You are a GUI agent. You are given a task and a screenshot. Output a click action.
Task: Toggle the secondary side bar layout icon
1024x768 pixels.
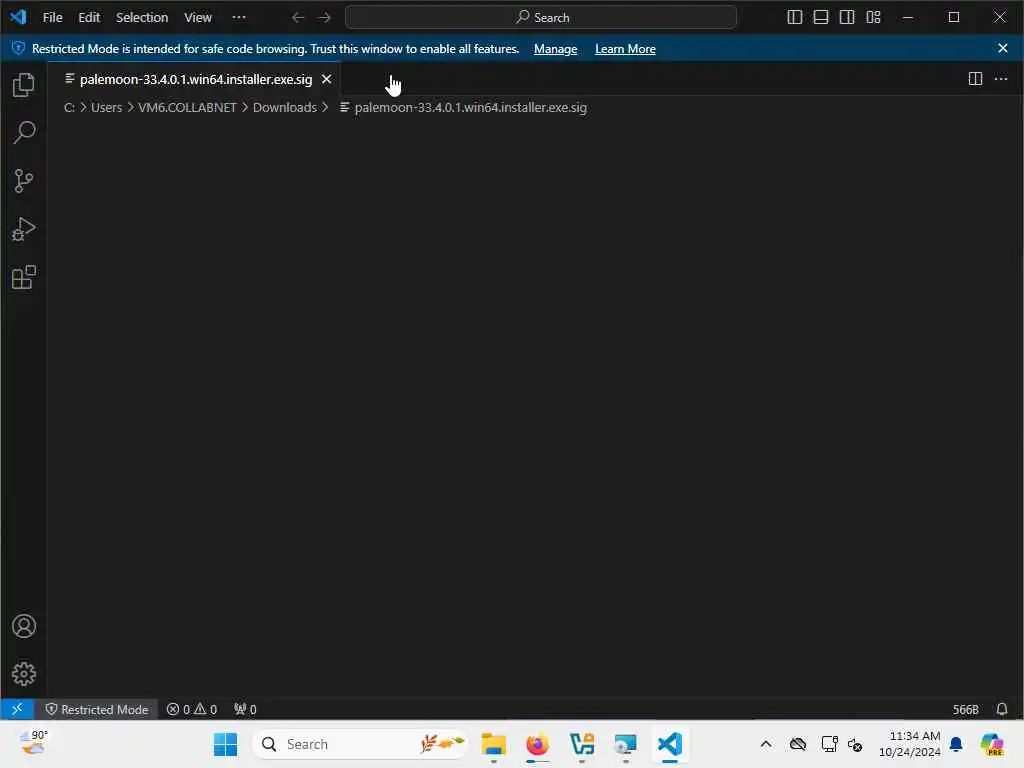(x=847, y=18)
